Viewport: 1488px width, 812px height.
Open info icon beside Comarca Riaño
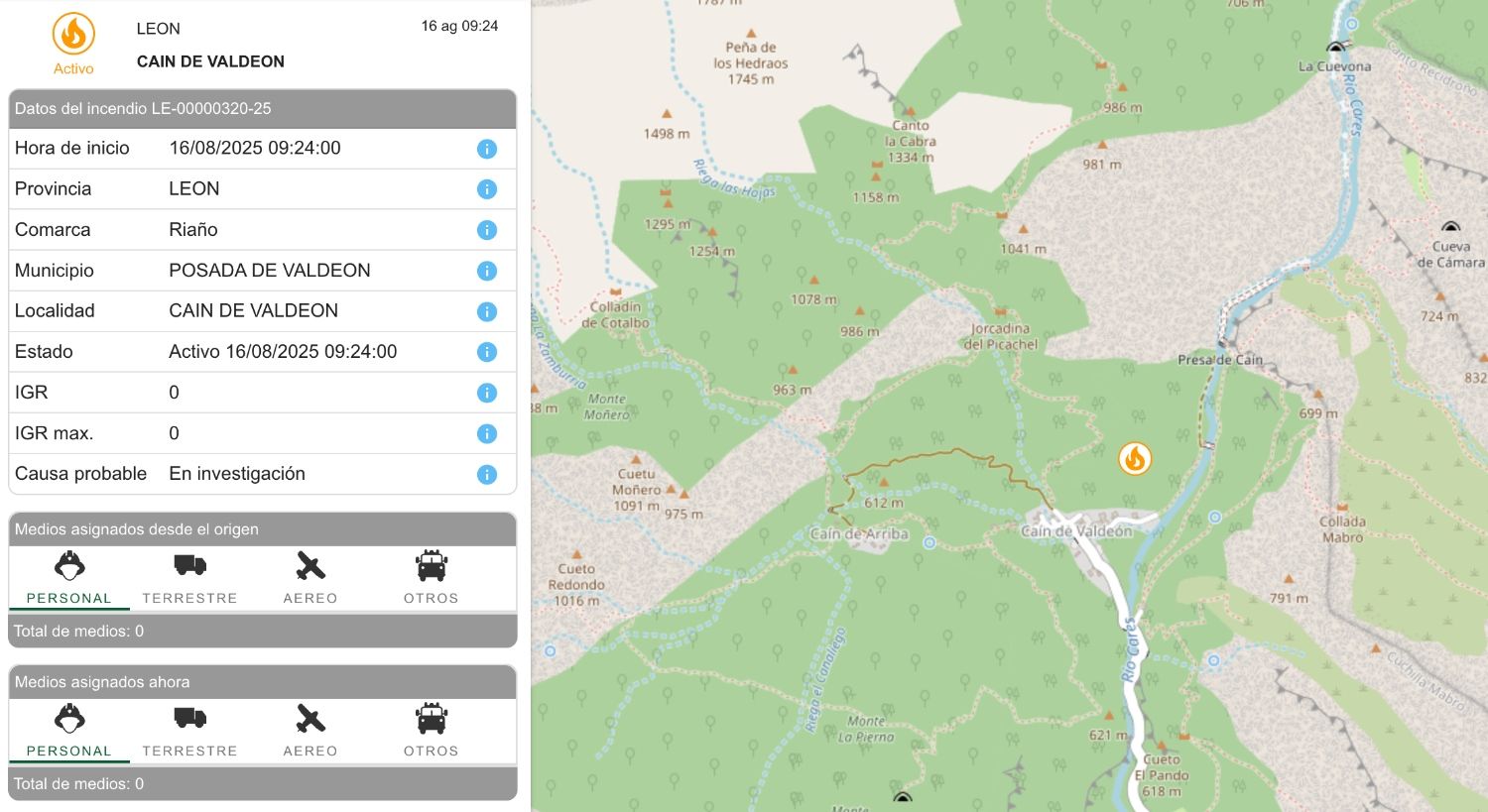click(486, 230)
